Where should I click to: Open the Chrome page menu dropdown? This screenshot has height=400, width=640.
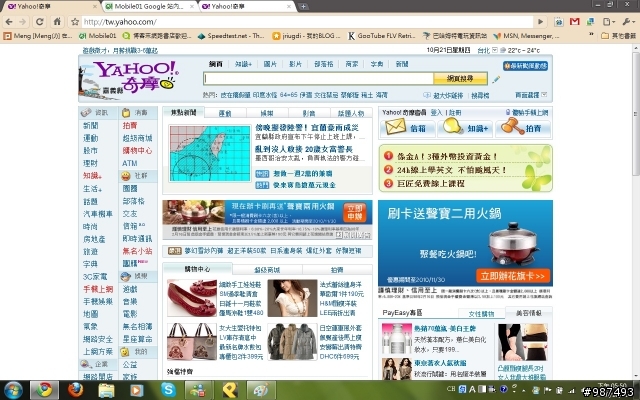coord(609,22)
